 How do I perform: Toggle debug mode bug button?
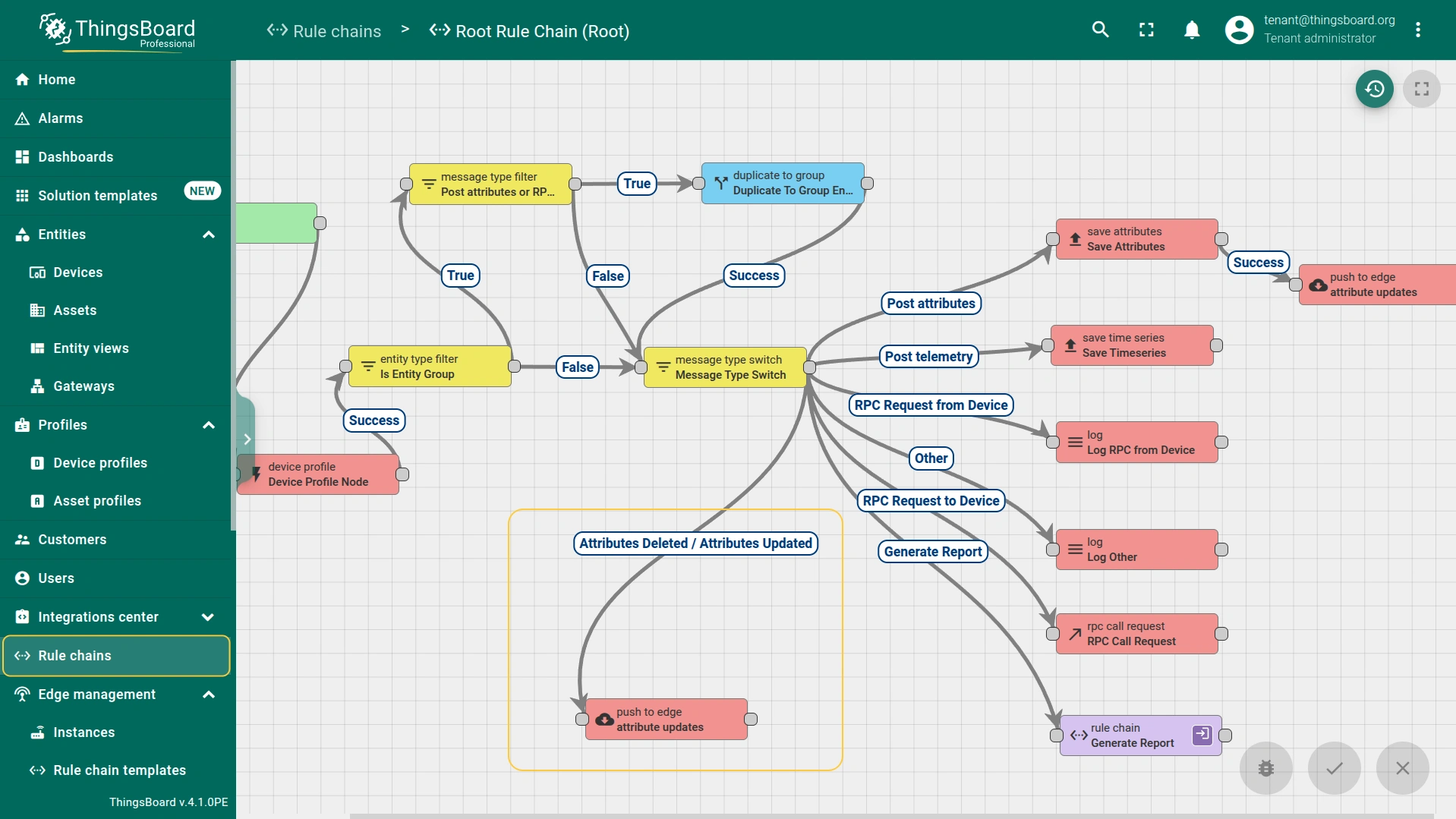pos(1265,768)
